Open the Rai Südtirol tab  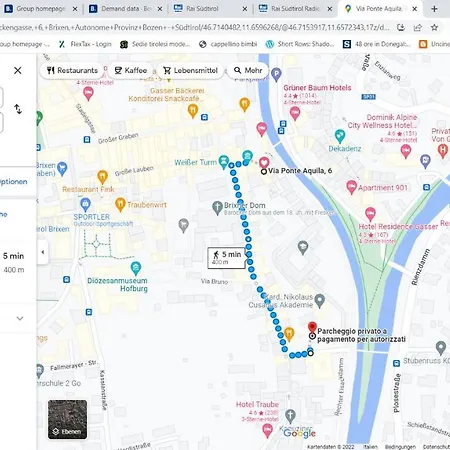click(x=202, y=9)
